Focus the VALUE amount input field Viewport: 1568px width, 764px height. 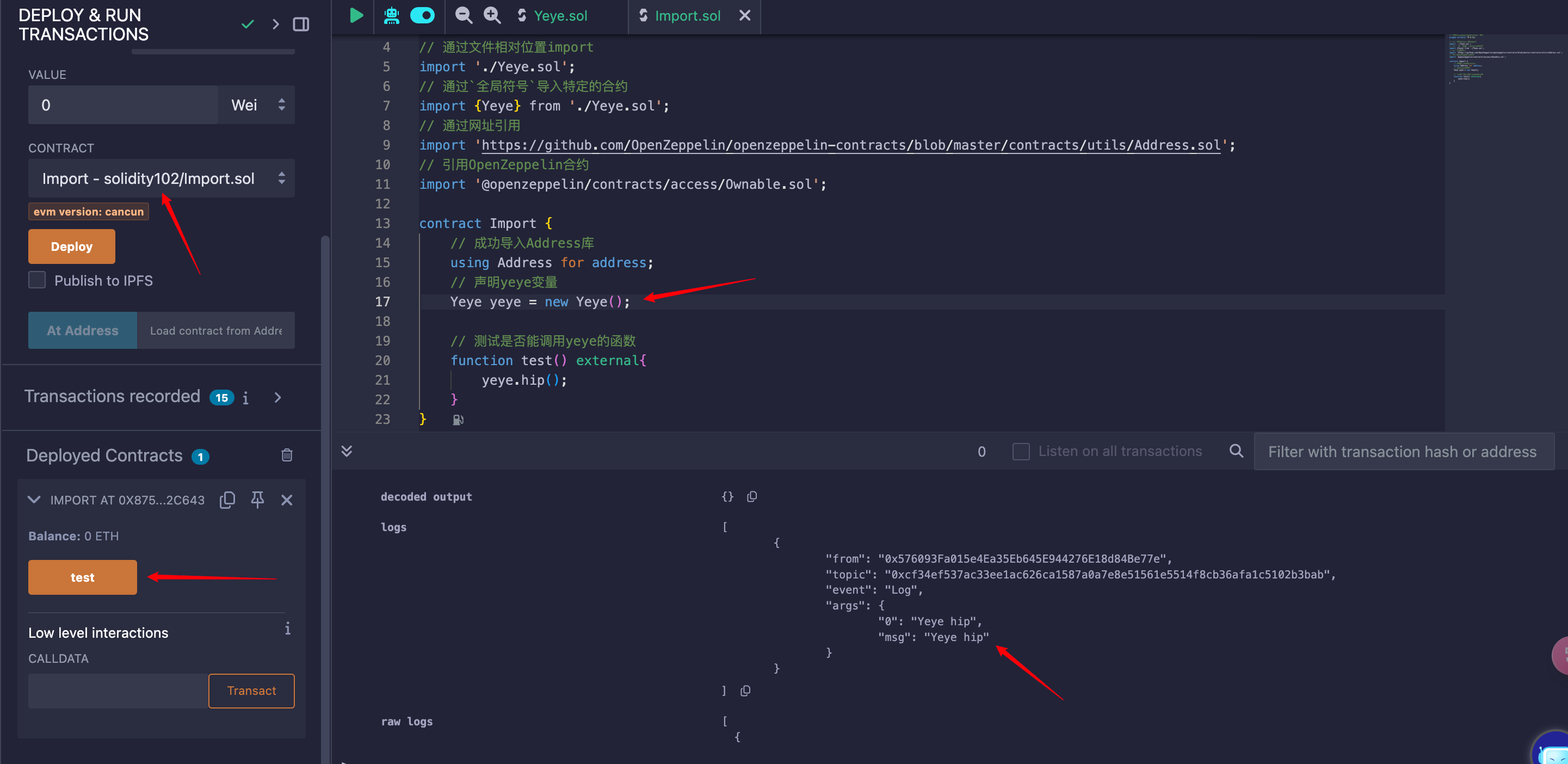click(123, 104)
